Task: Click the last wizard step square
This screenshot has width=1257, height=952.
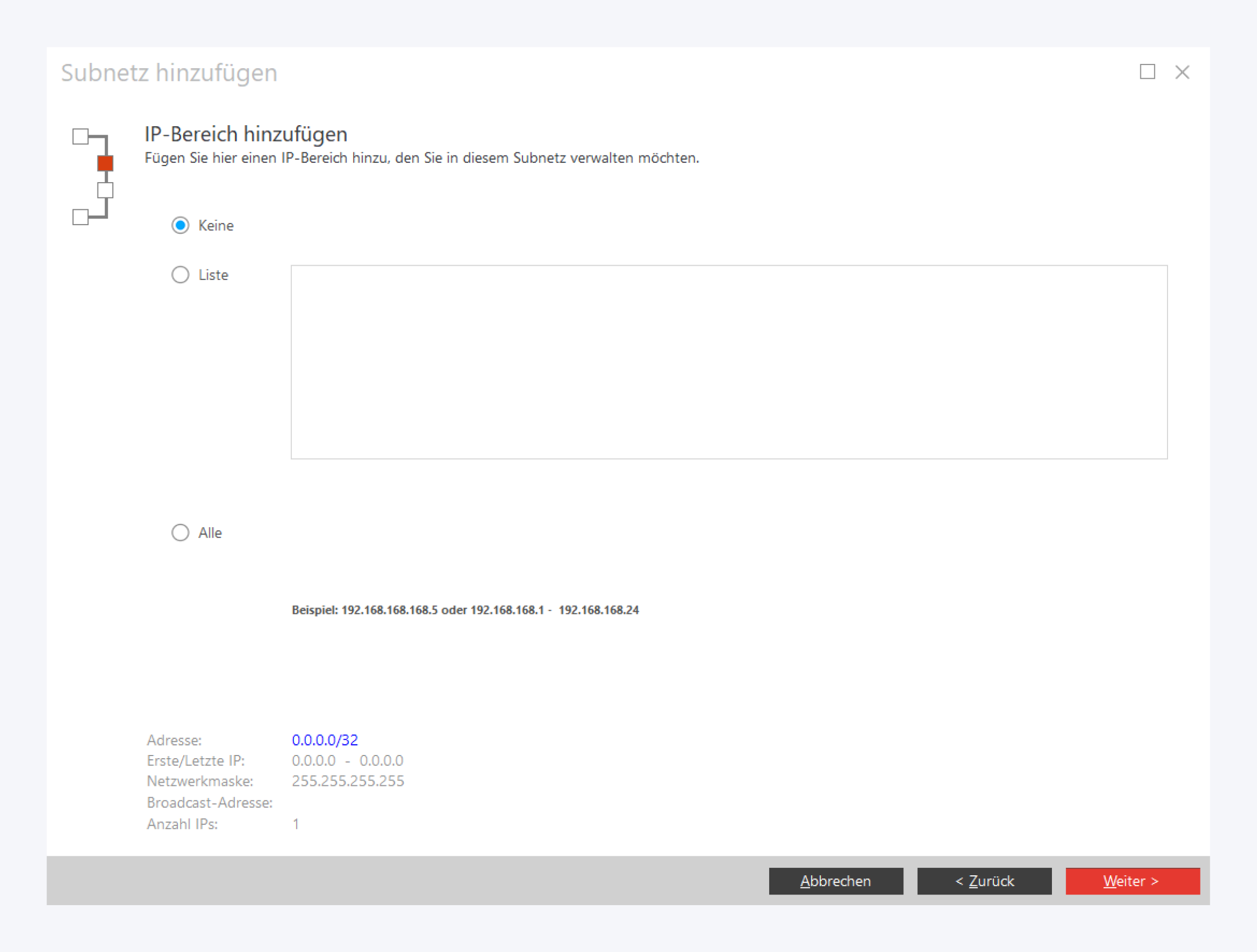Action: pyautogui.click(x=80, y=217)
